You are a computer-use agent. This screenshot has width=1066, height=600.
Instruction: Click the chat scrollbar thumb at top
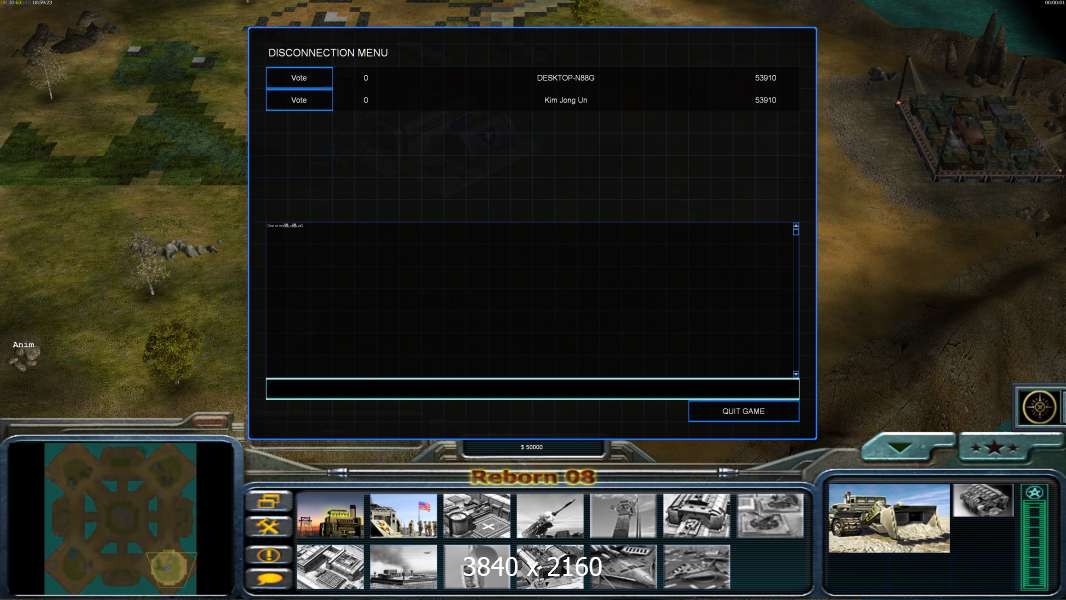coord(796,230)
